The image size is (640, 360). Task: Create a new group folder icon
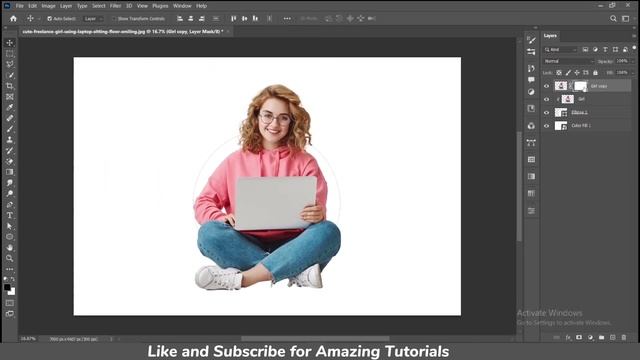click(x=602, y=338)
